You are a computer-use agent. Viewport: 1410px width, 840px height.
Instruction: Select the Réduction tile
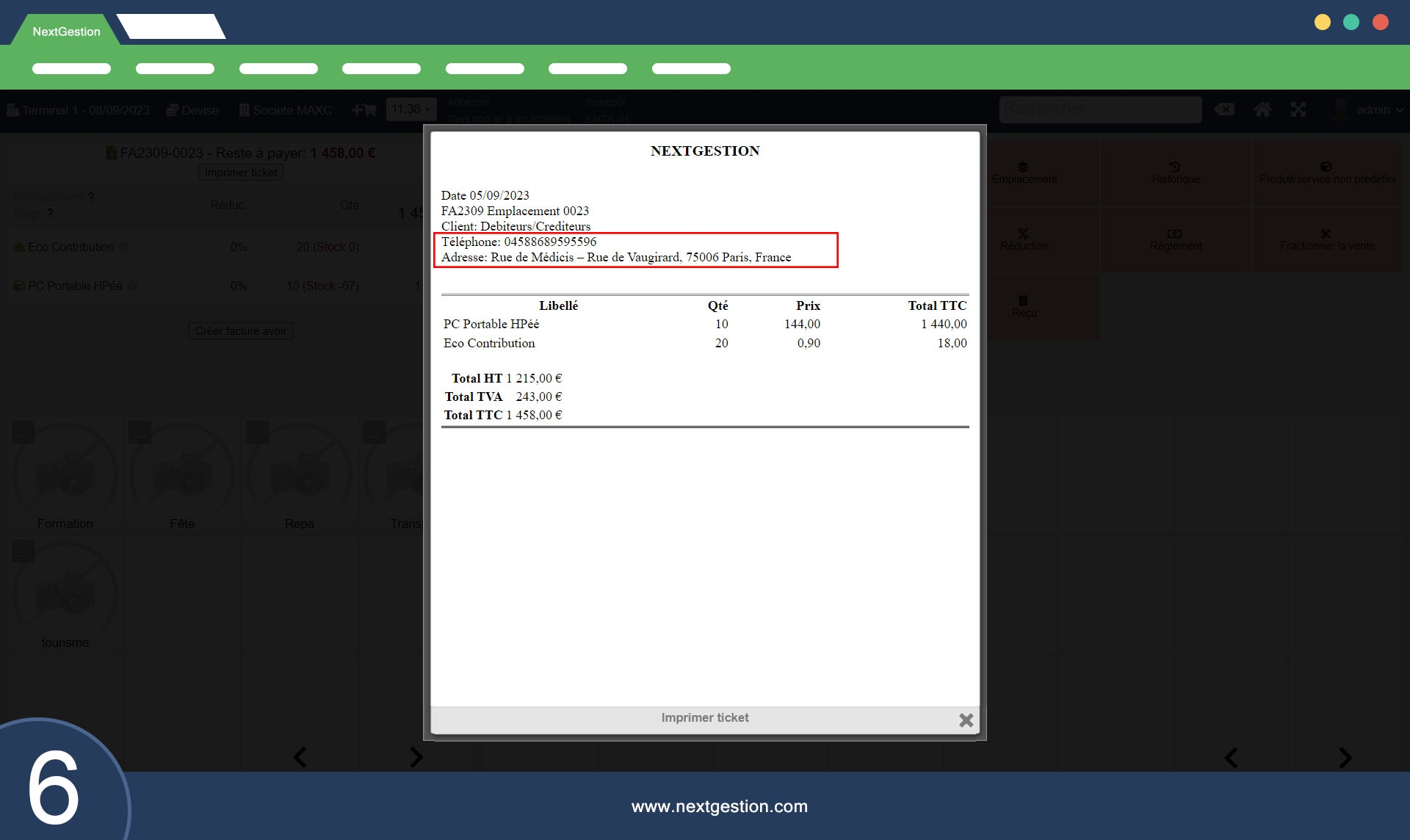1024,240
